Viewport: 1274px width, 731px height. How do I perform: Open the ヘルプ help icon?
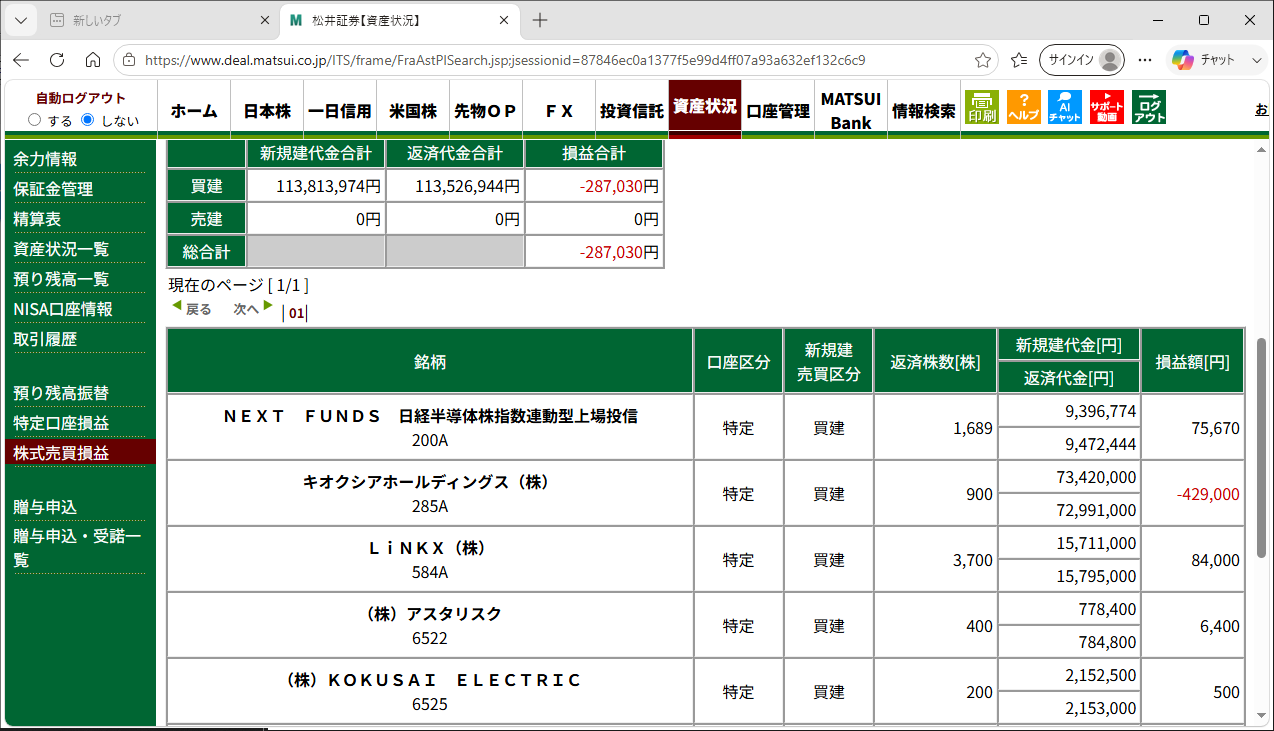[x=1024, y=107]
